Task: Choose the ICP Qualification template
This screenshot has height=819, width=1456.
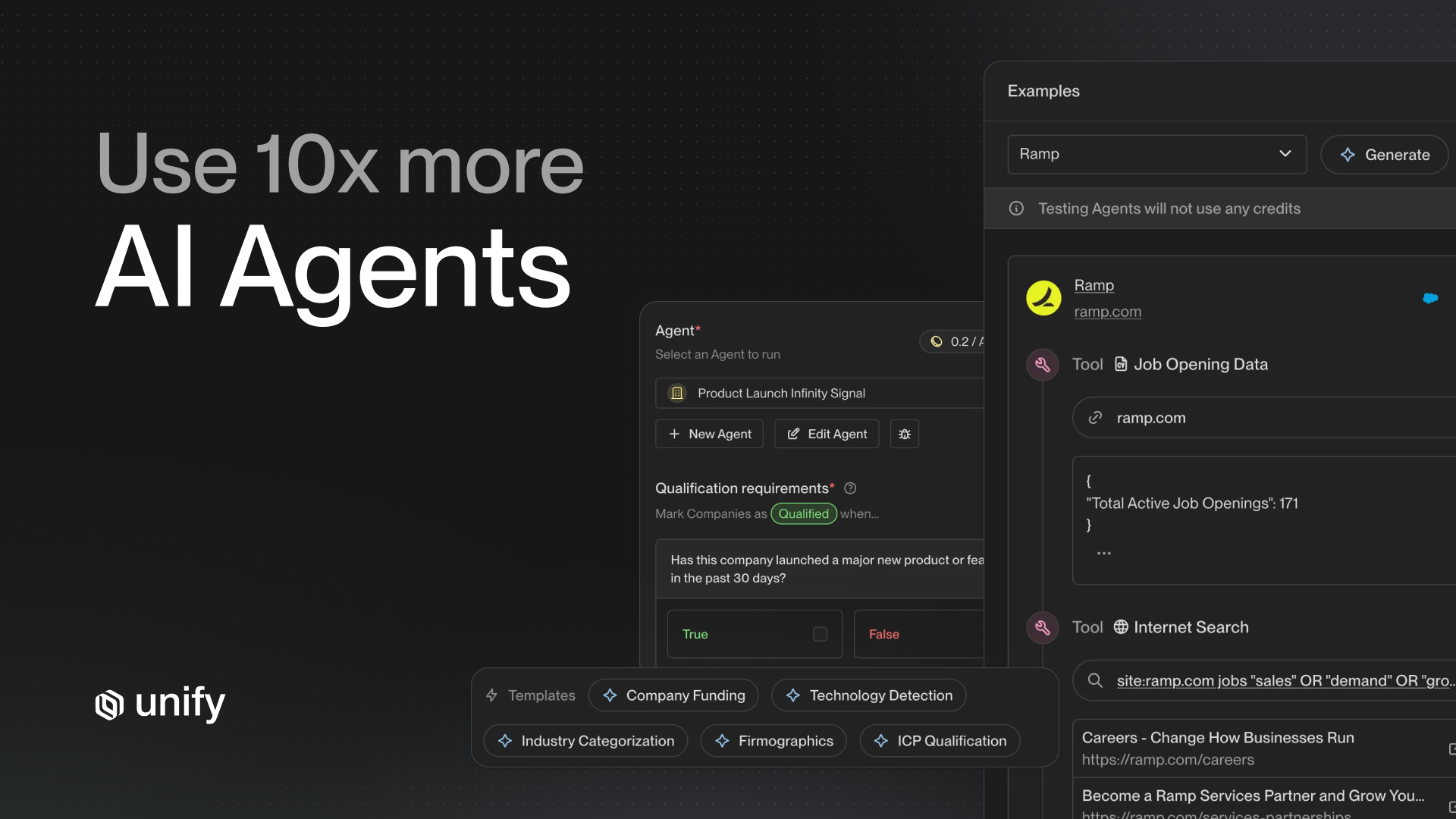Action: pyautogui.click(x=940, y=741)
